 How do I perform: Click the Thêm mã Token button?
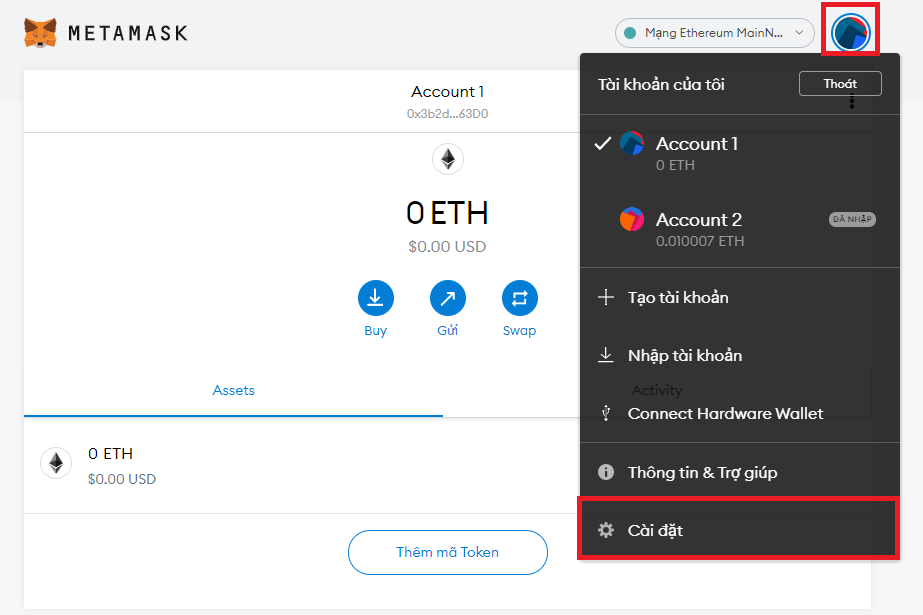pos(447,552)
